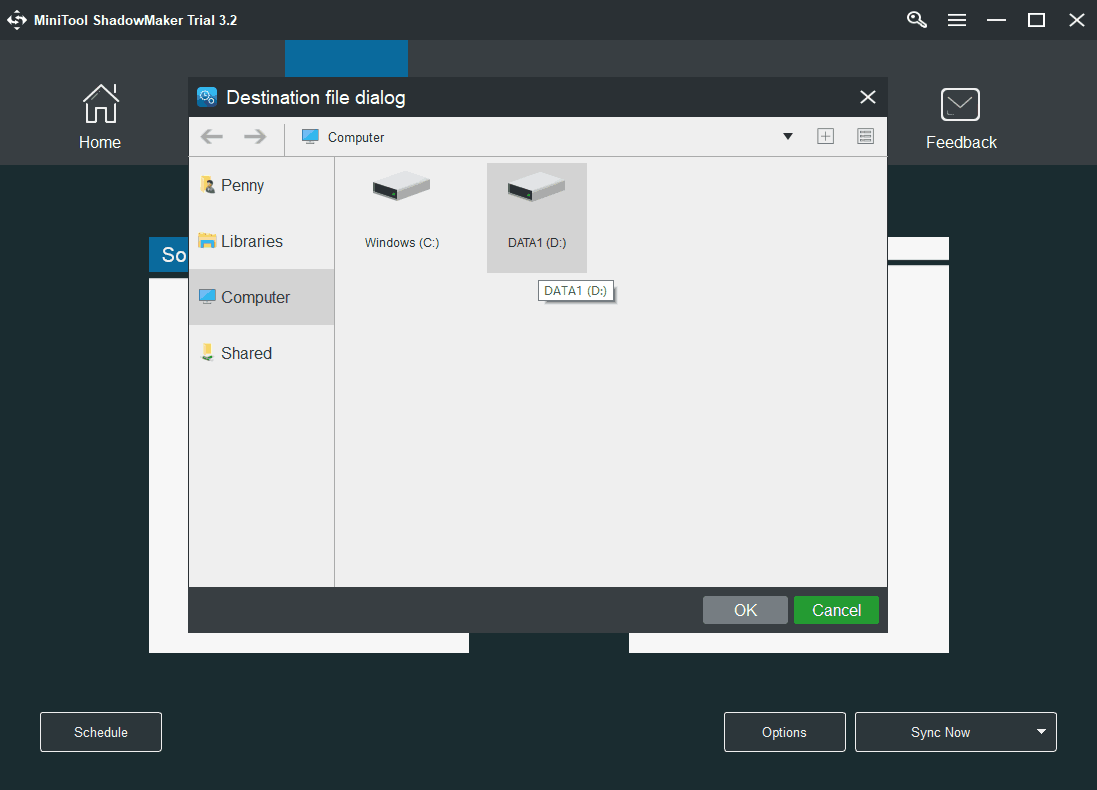This screenshot has height=790, width=1097.
Task: Go forward with the right arrow
Action: pos(255,136)
